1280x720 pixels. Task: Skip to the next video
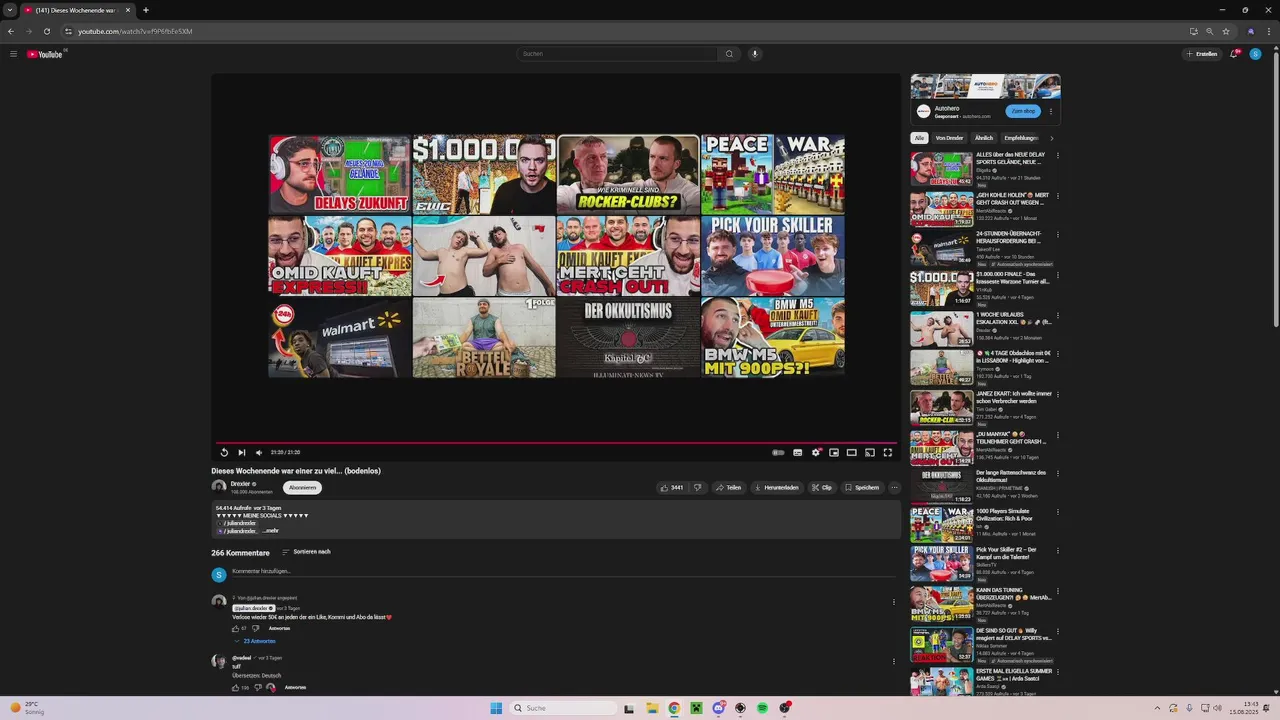tap(241, 452)
